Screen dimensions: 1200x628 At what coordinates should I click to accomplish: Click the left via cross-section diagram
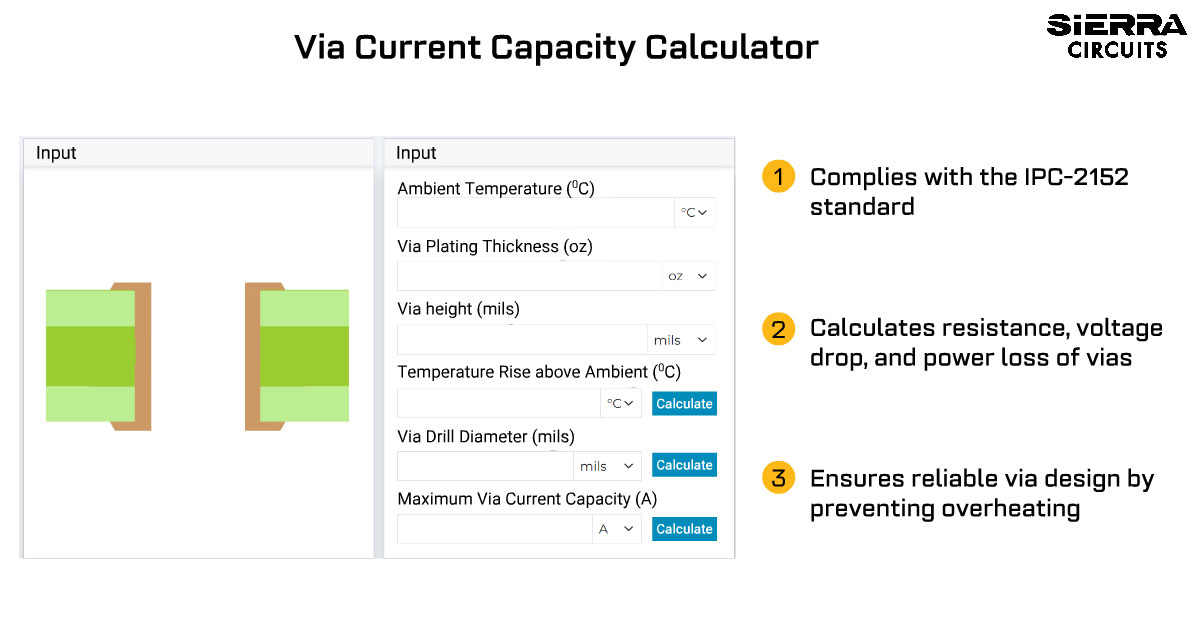(98, 356)
